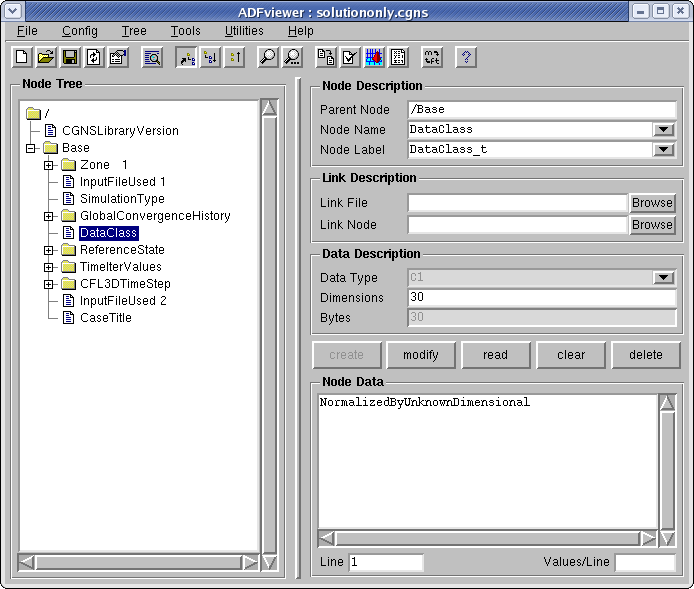Click the locate node icon

tap(152, 57)
